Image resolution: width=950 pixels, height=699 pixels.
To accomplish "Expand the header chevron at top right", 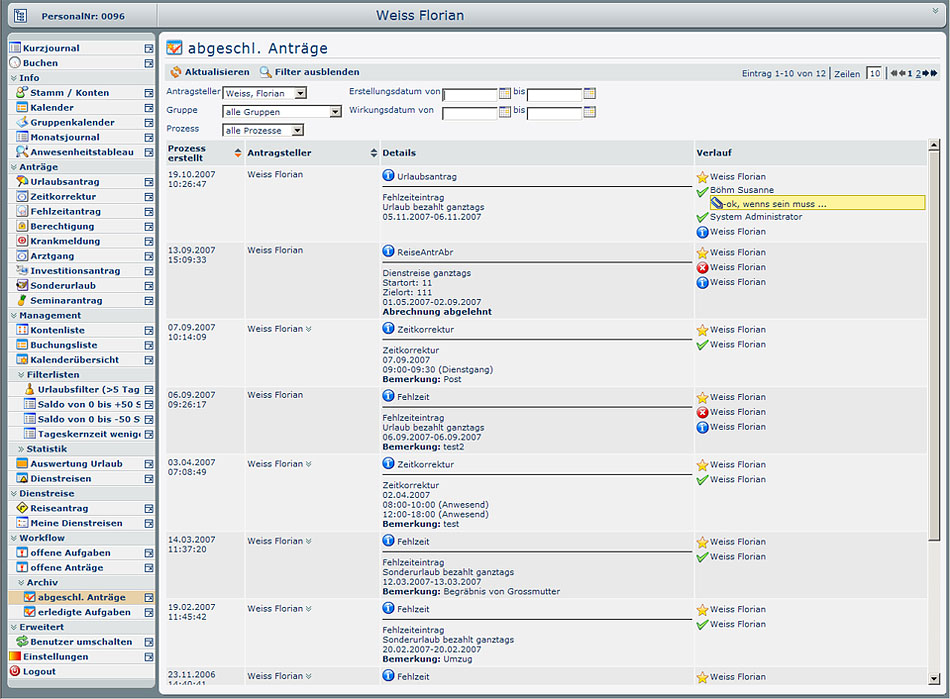I will pyautogui.click(x=935, y=11).
